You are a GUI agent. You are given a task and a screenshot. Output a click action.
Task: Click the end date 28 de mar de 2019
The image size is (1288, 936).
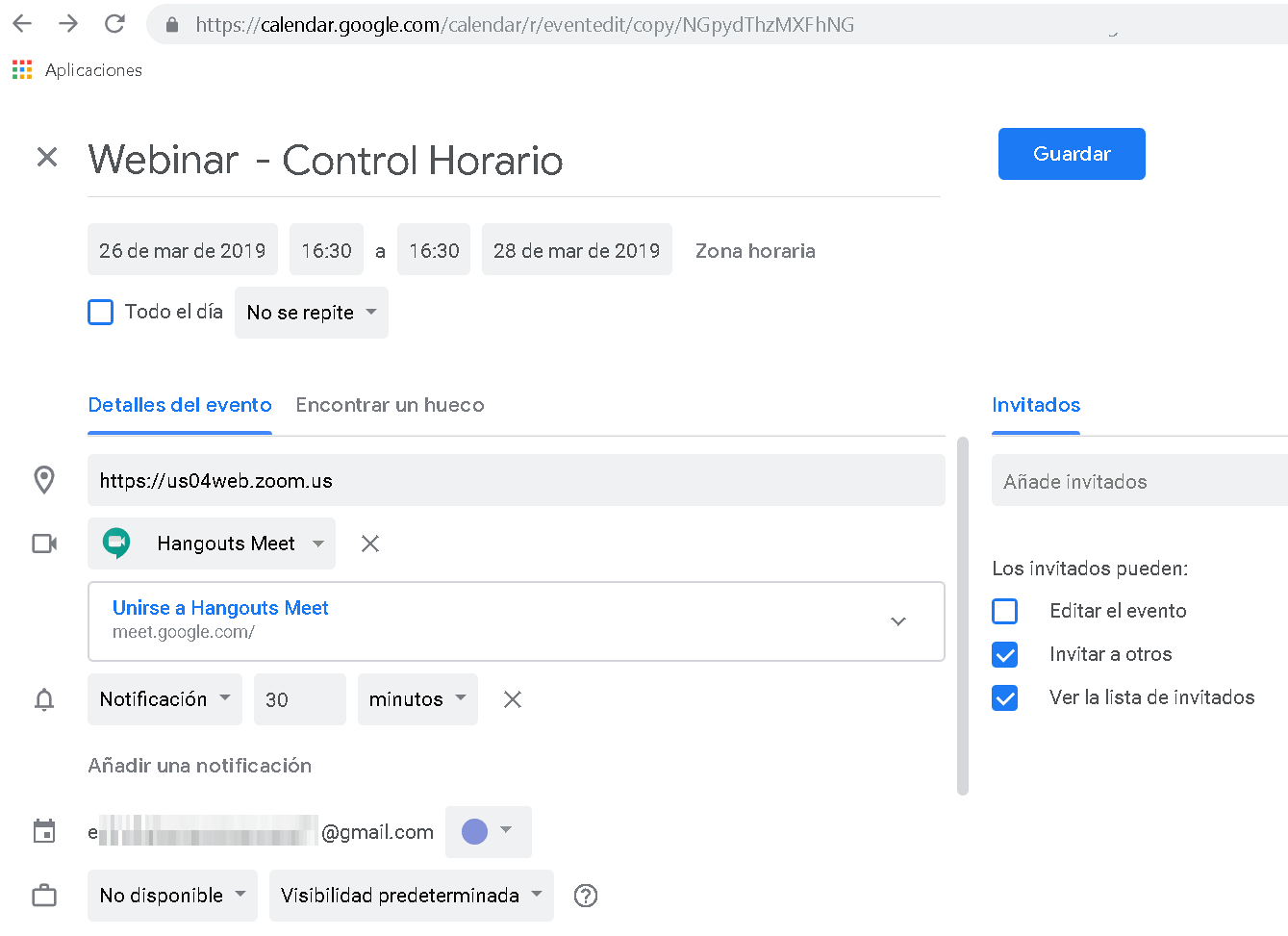coord(577,249)
